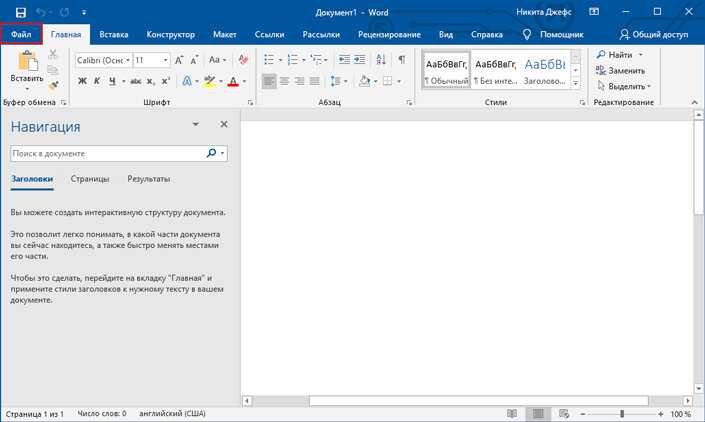Open the borders dropdown arrow
The height and width of the screenshot is (422, 705).
coord(399,82)
